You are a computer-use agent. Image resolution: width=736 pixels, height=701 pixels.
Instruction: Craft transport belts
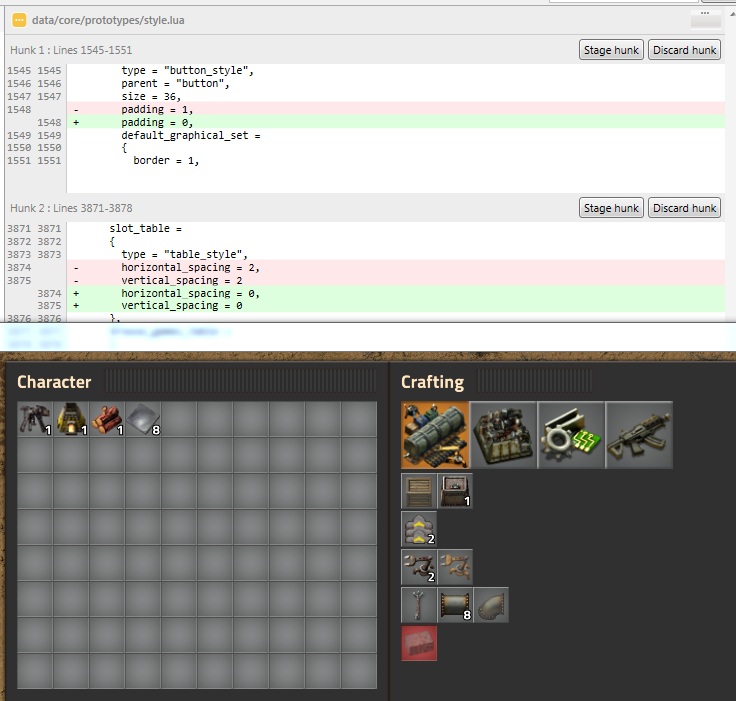click(x=419, y=529)
